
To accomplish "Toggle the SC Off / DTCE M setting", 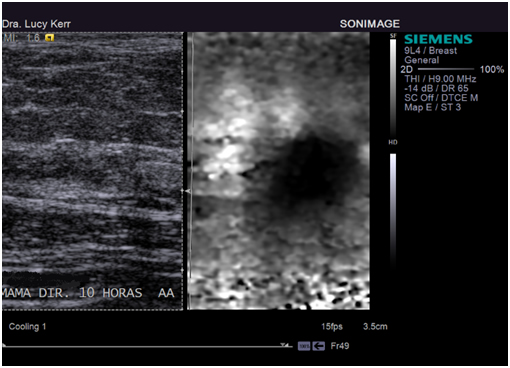I will point(441,98).
